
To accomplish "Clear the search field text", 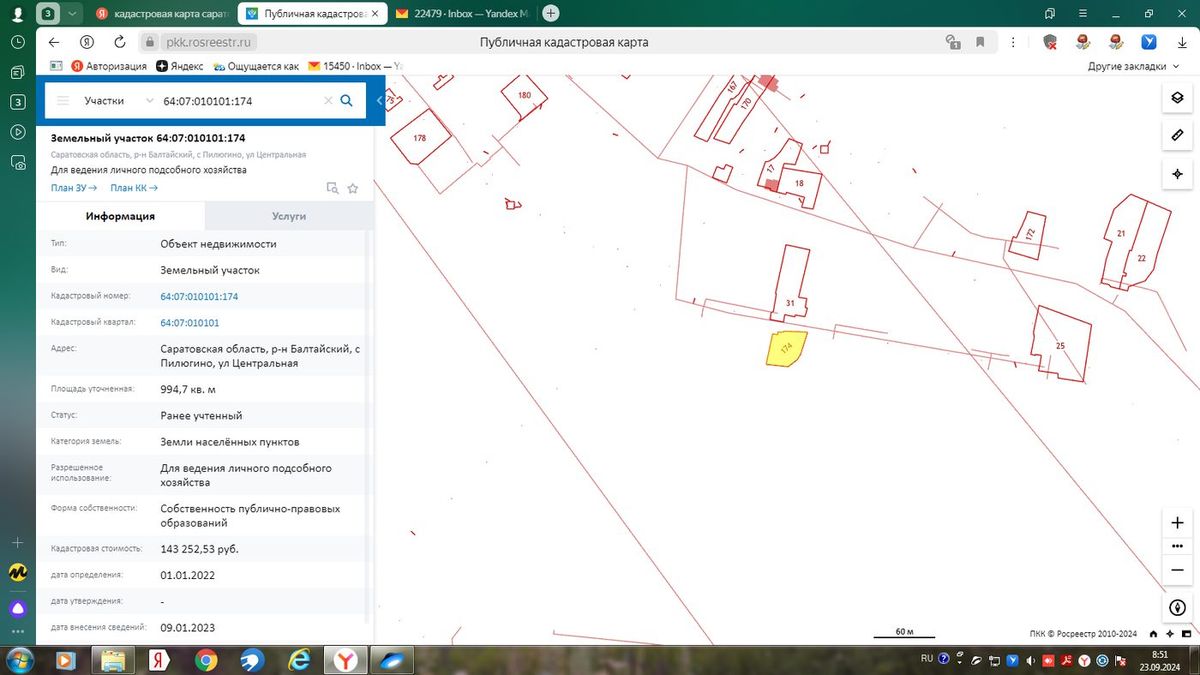I will pyautogui.click(x=328, y=100).
